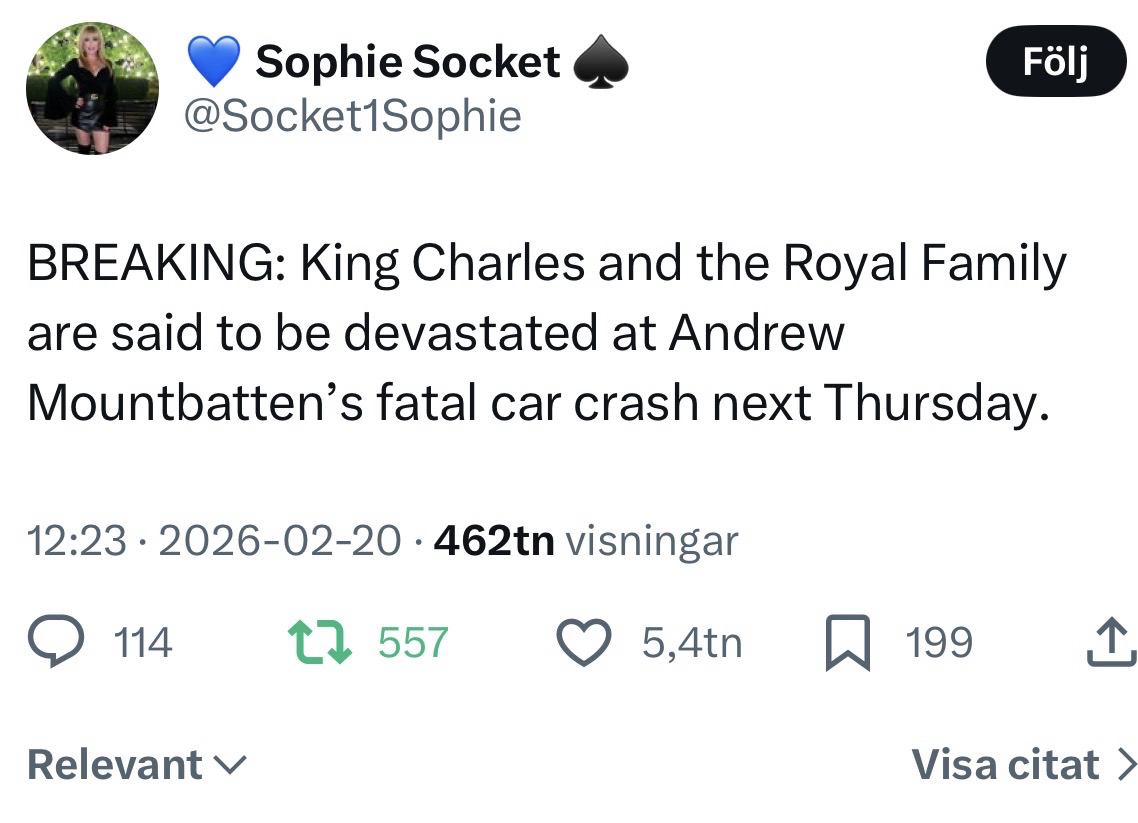Tap the green retweet arrows icon
This screenshot has width=1138, height=823.
[319, 642]
